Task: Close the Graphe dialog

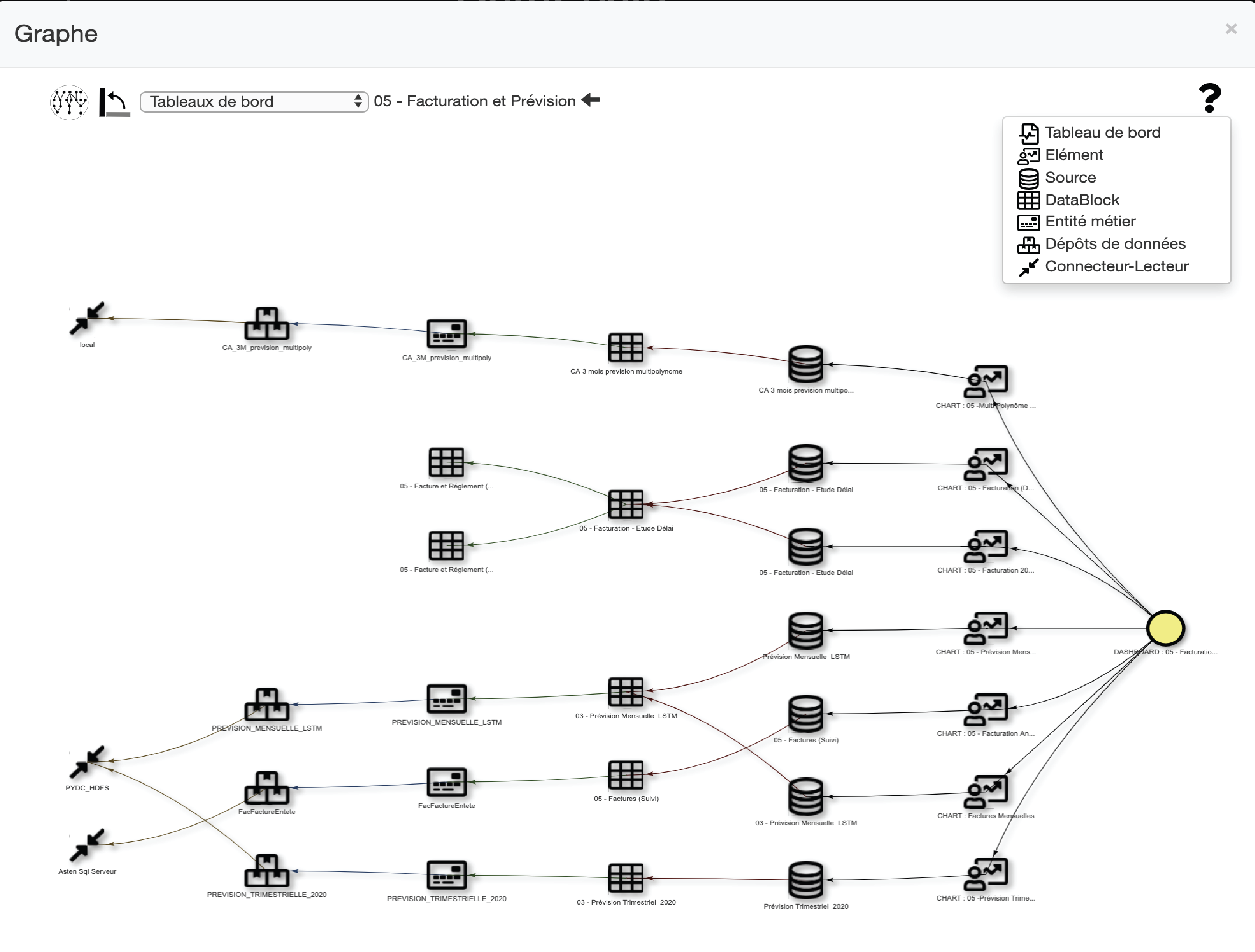Action: click(1231, 29)
